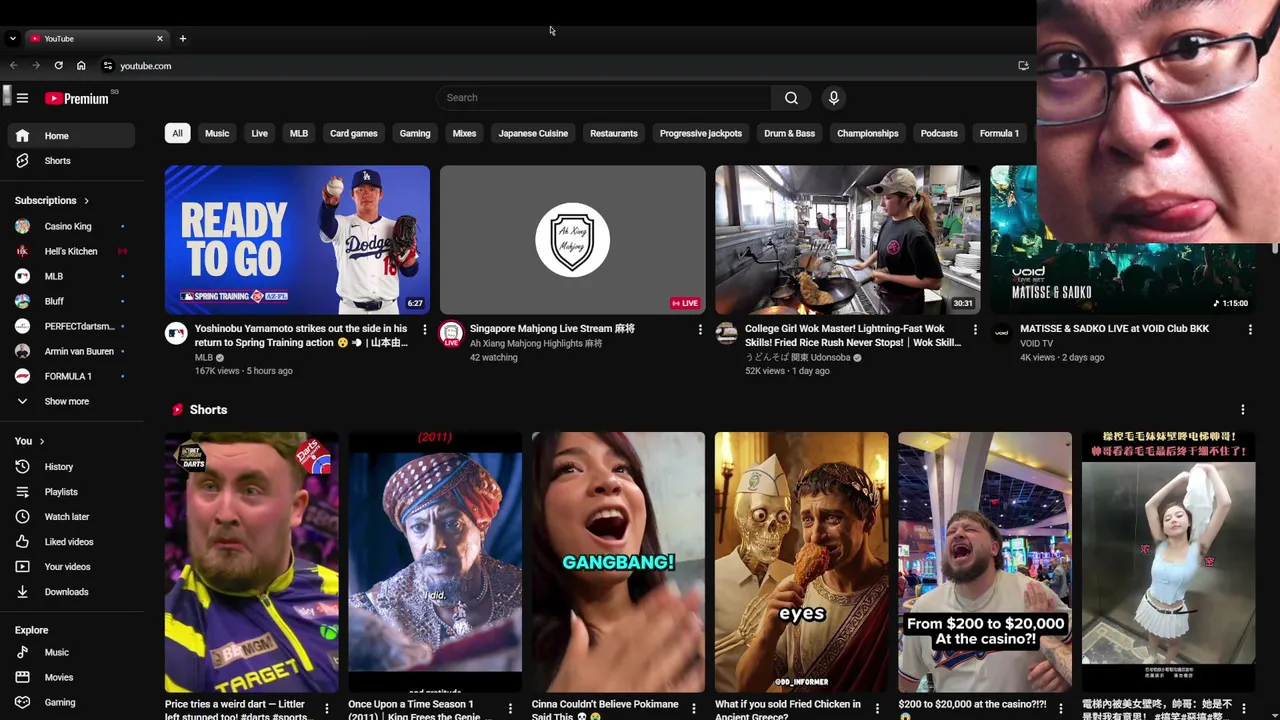The width and height of the screenshot is (1280, 720).
Task: Select the Drum & Bass chip
Action: point(790,133)
